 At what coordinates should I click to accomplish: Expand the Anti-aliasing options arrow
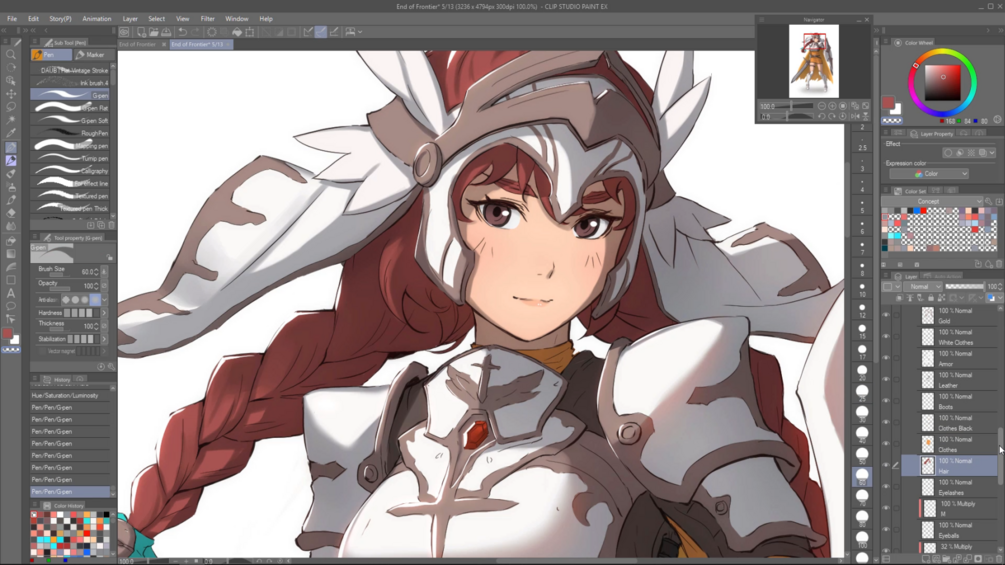coord(104,300)
